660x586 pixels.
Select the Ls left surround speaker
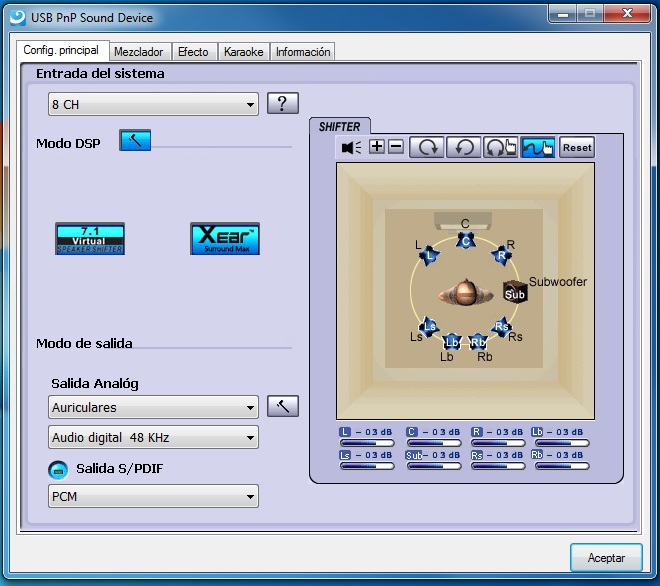tap(429, 327)
